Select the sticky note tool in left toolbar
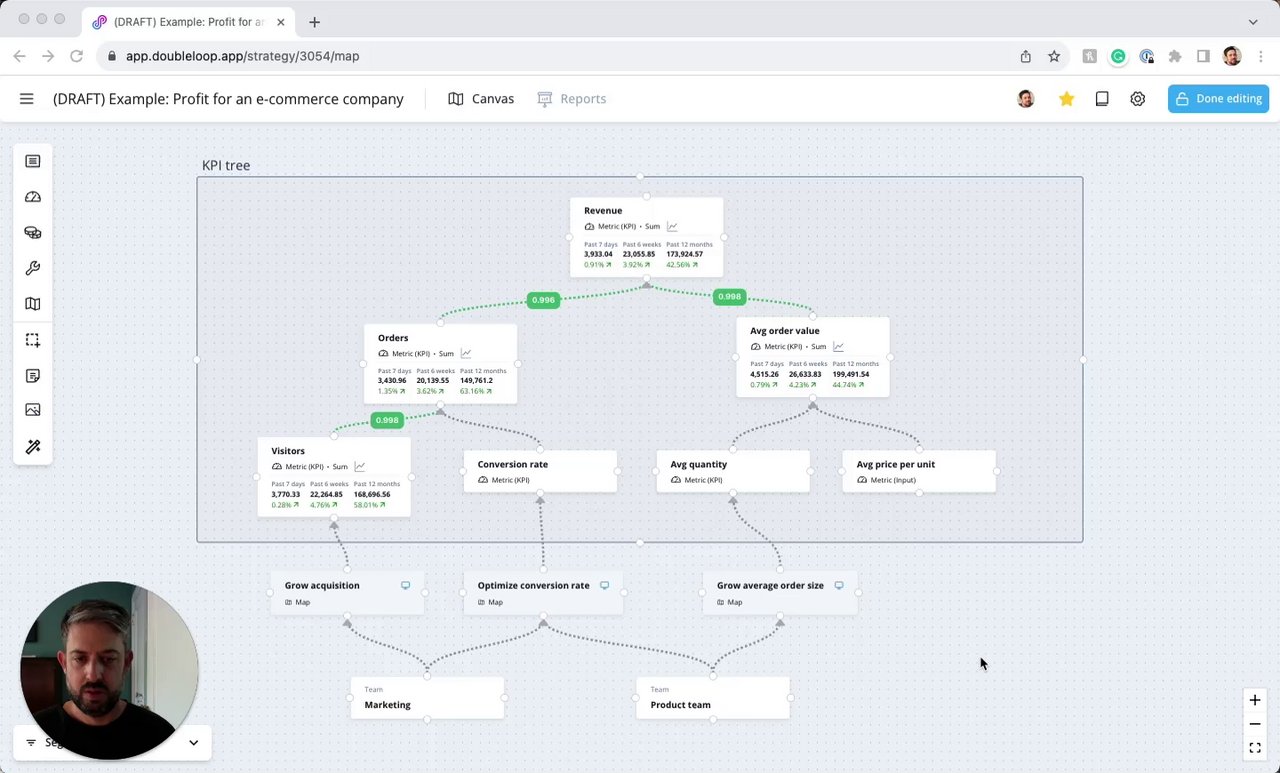The image size is (1280, 773). pos(33,376)
